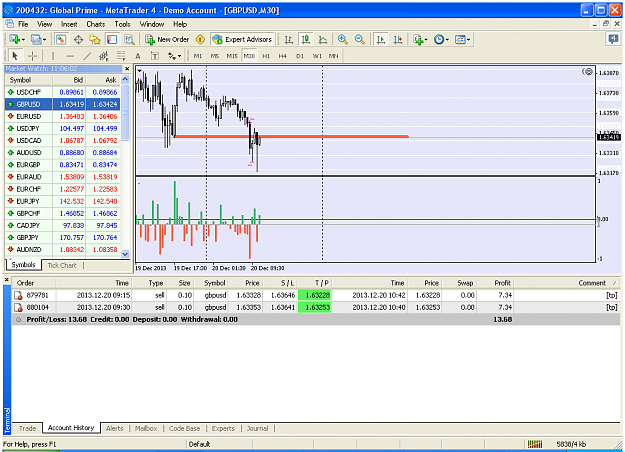Toggle the Market Watch panel button
The image size is (625, 452).
[61, 39]
